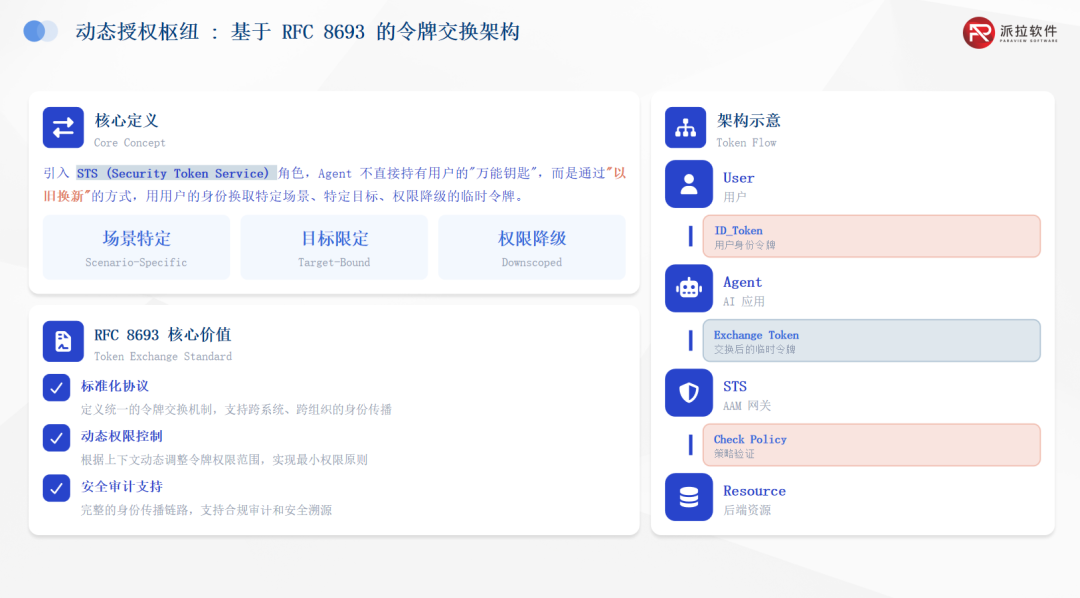Expand the Exchange Token entry under Agent
This screenshot has width=1080, height=598.
[871, 340]
